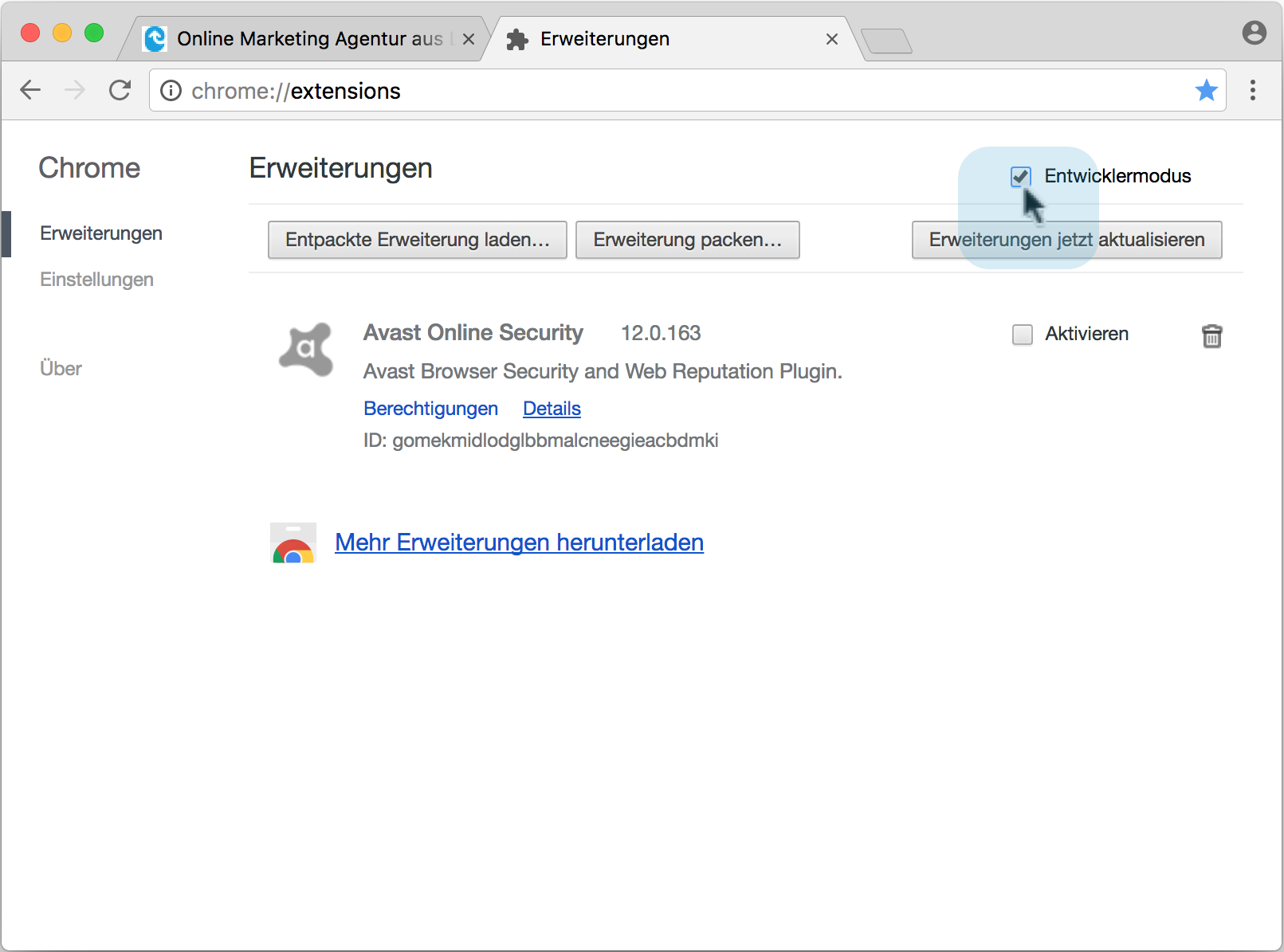The image size is (1284, 952).
Task: Delete Avast extension with trash icon
Action: [1211, 336]
